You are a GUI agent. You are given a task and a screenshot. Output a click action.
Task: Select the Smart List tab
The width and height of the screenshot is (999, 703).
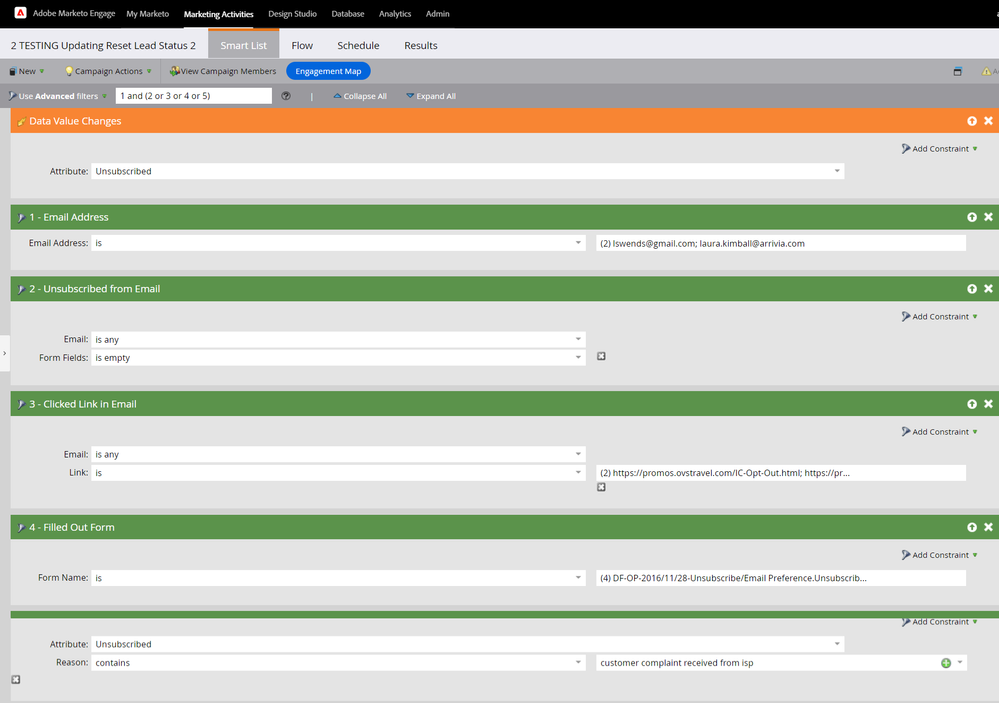point(243,45)
